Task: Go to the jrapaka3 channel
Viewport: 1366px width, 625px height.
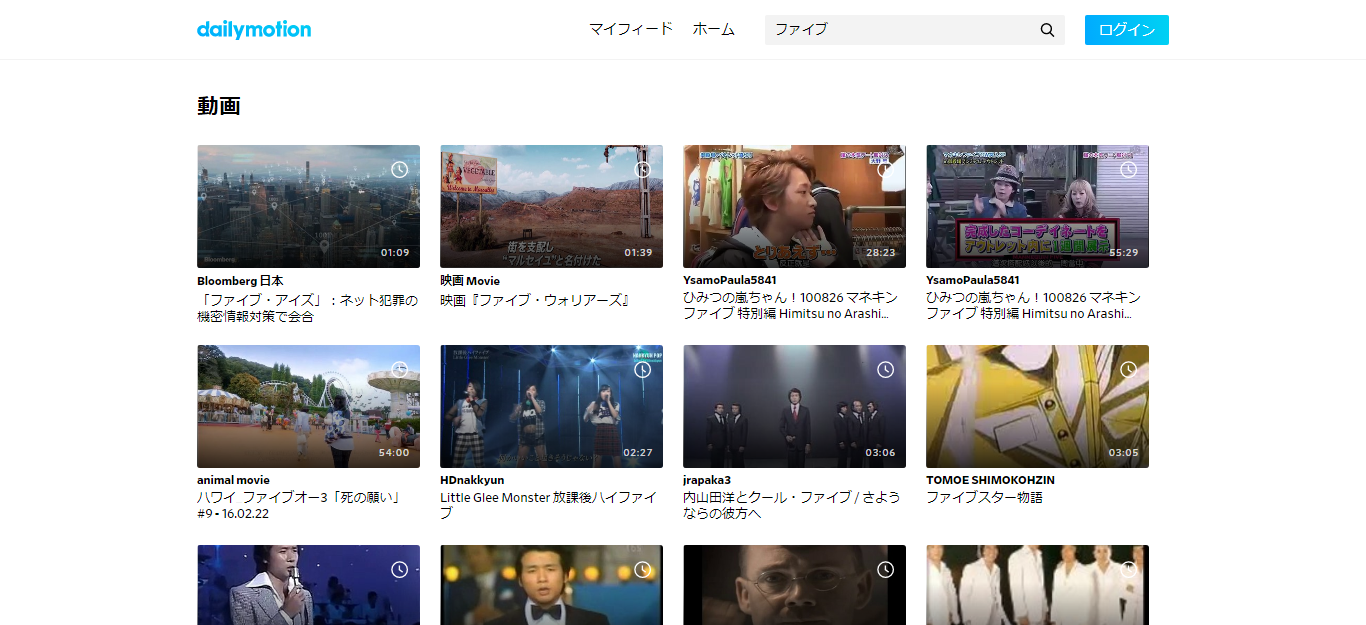Action: click(707, 480)
